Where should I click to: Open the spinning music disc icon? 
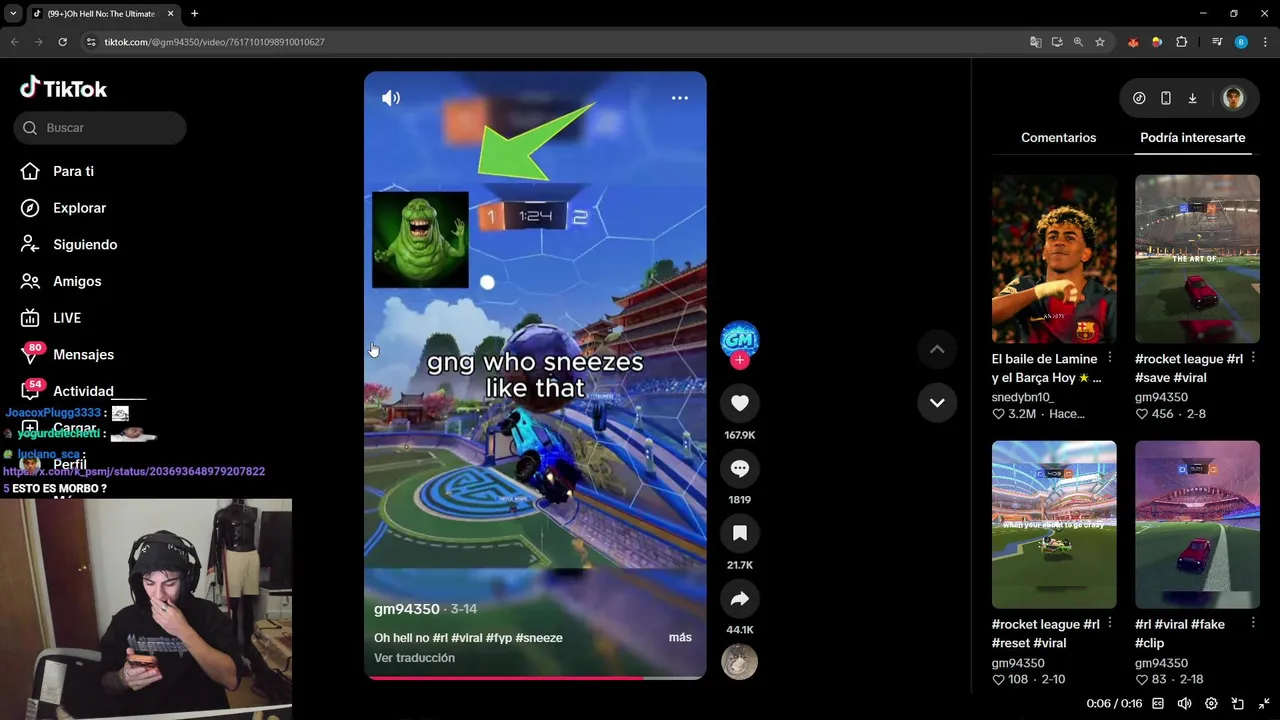[740, 662]
